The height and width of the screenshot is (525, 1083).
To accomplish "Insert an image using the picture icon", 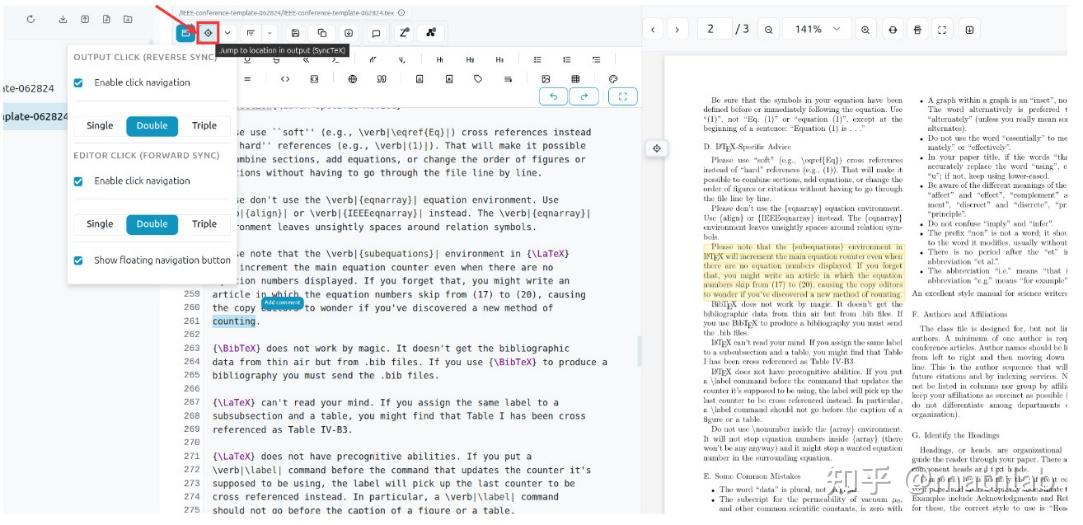I will 546,79.
